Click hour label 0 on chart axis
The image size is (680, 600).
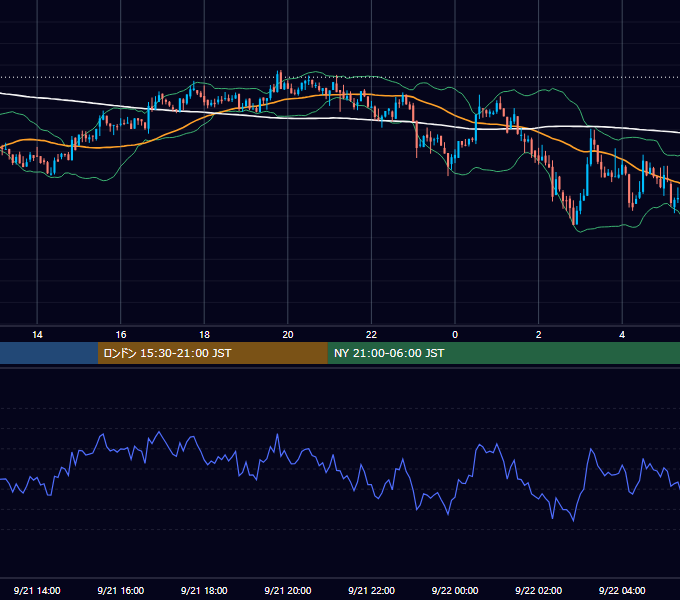point(455,335)
